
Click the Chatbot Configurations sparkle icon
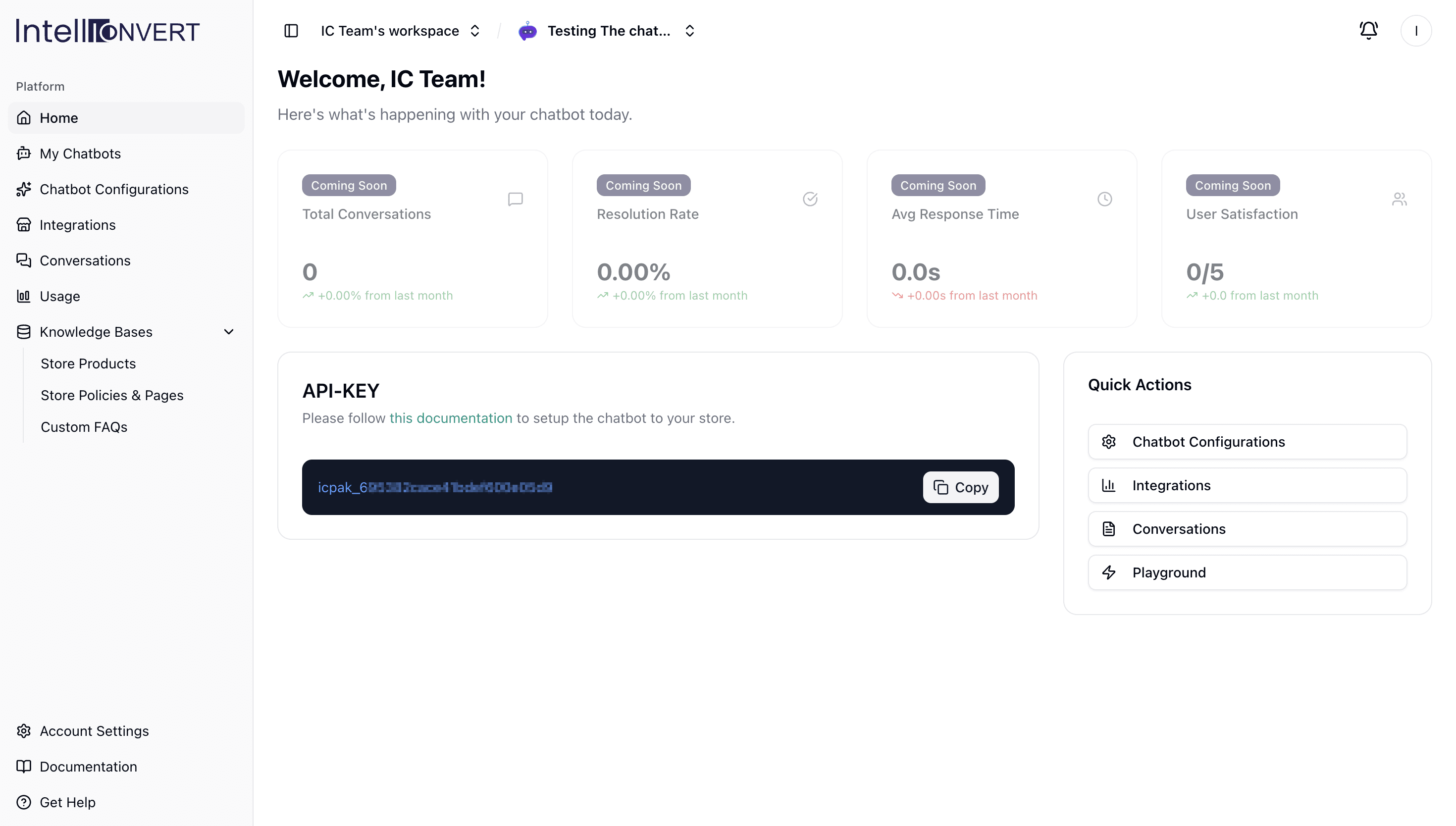point(24,189)
